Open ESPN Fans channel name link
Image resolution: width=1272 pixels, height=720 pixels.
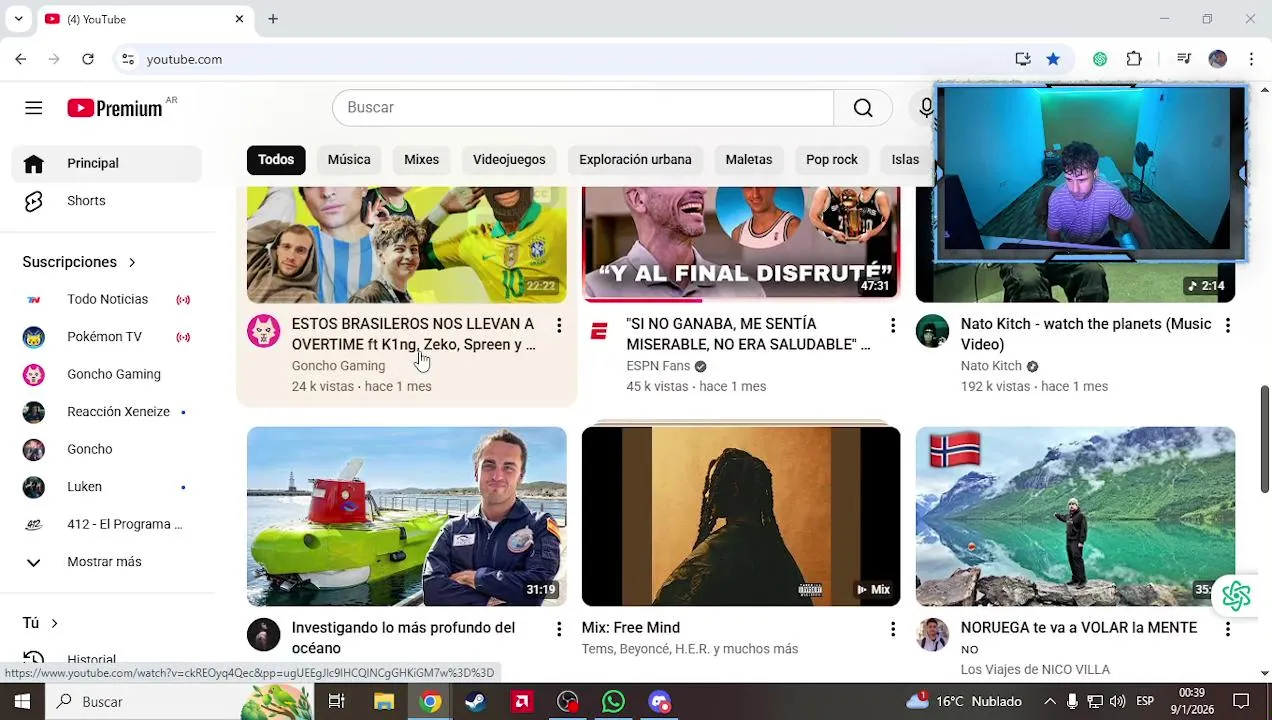click(658, 366)
